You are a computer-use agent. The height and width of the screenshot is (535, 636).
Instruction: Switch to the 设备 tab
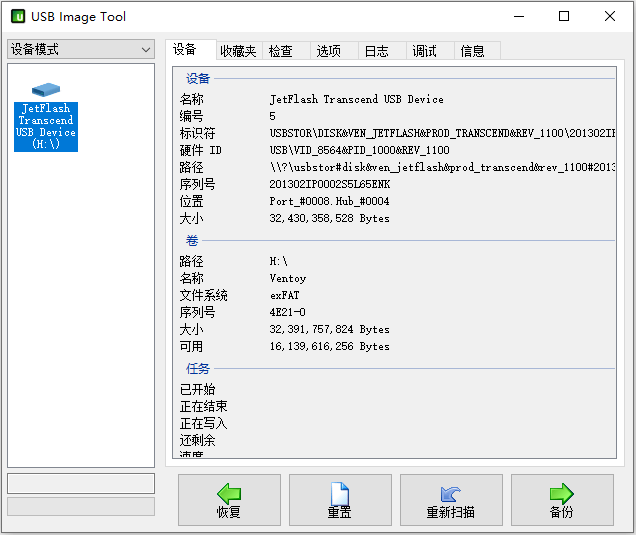point(191,50)
